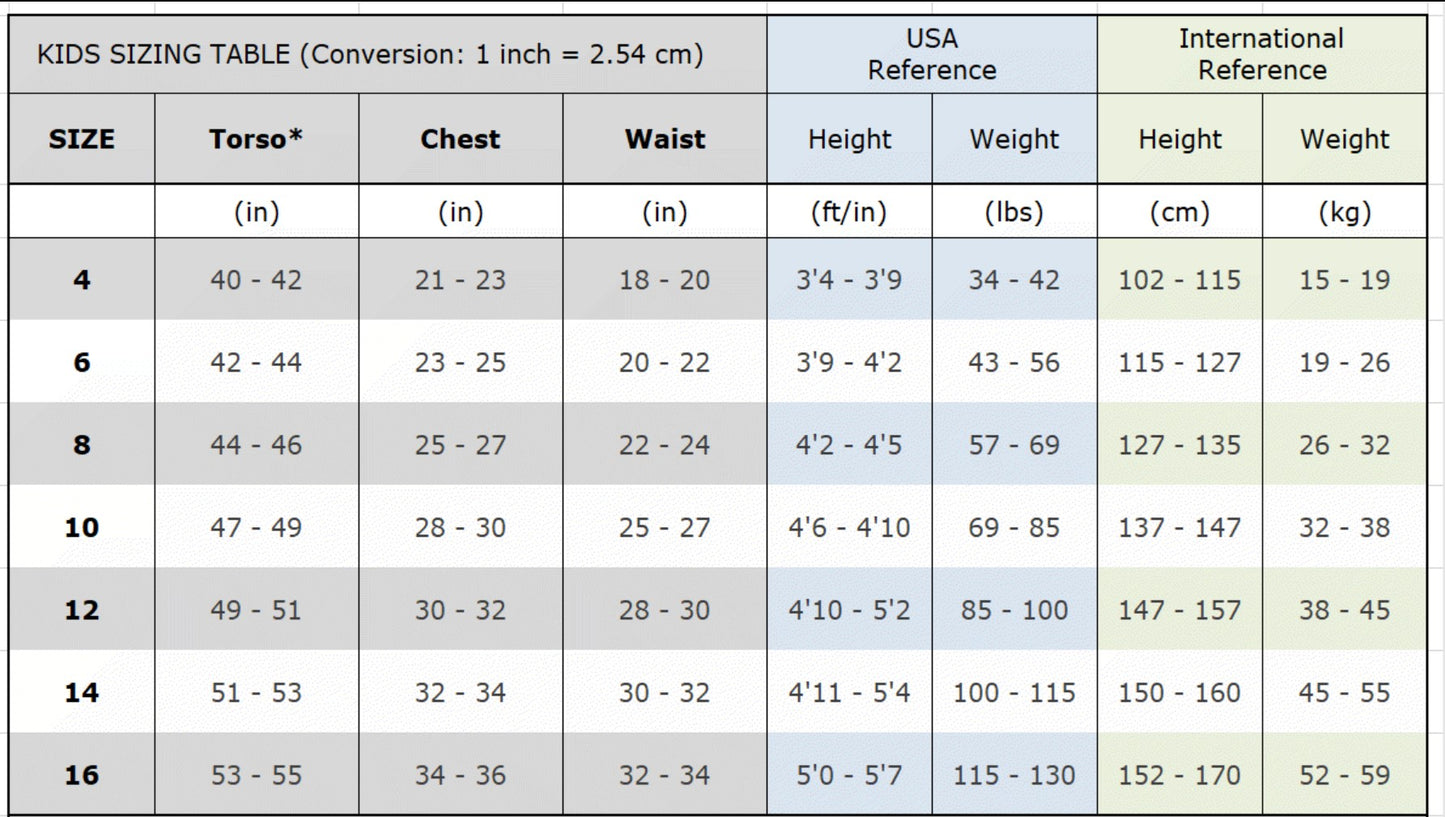Viewport: 1445px width, 817px height.
Task: Click chest cell showing 21 - 23
Action: 460,280
